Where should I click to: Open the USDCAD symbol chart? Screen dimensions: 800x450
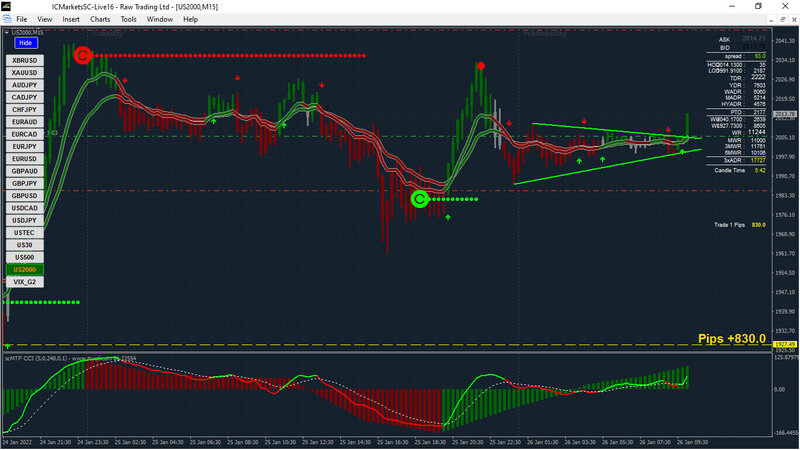(x=24, y=208)
